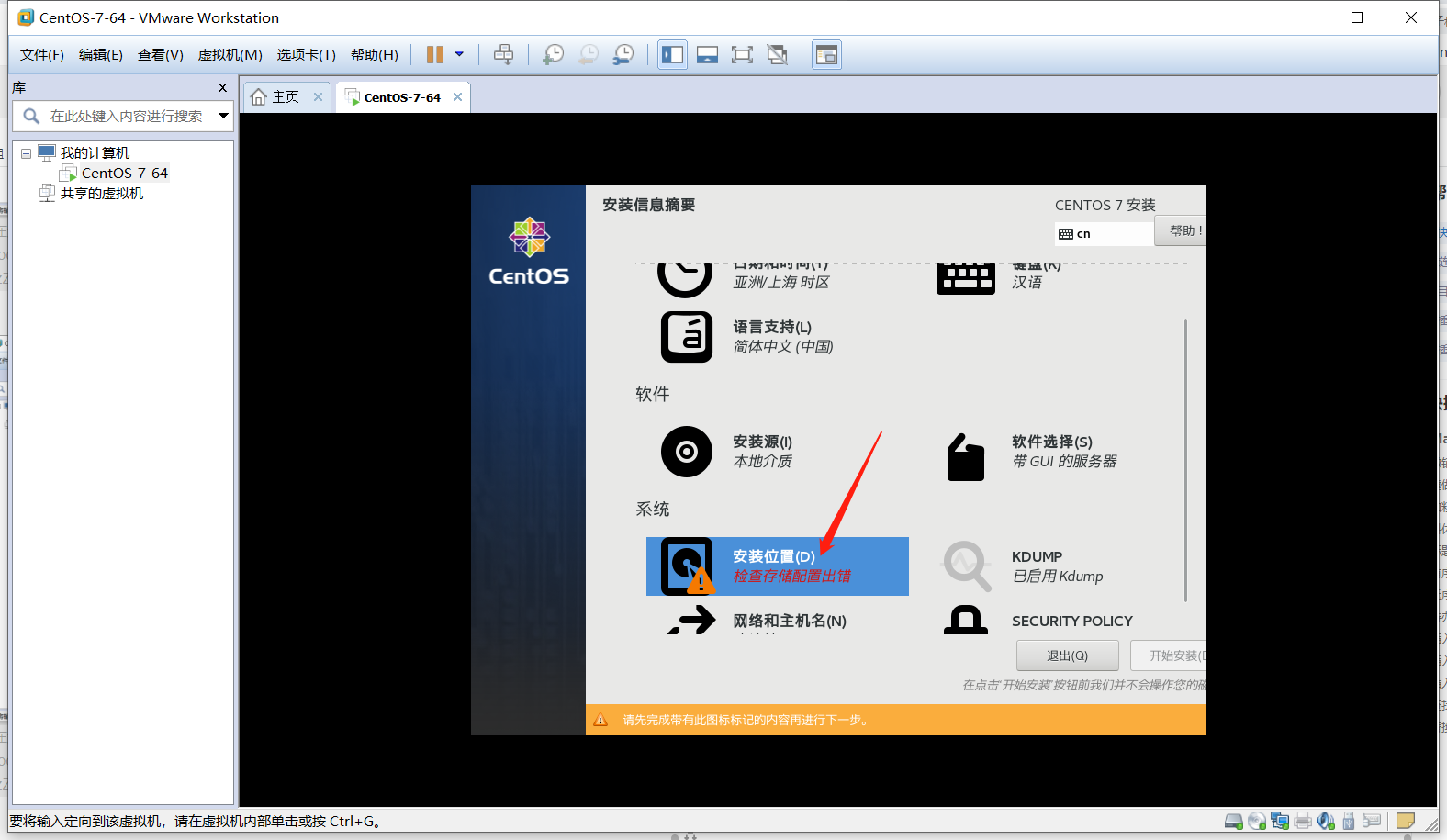The height and width of the screenshot is (840, 1447).
Task: Select 共享的虚拟机 in the library
Action: 101,194
